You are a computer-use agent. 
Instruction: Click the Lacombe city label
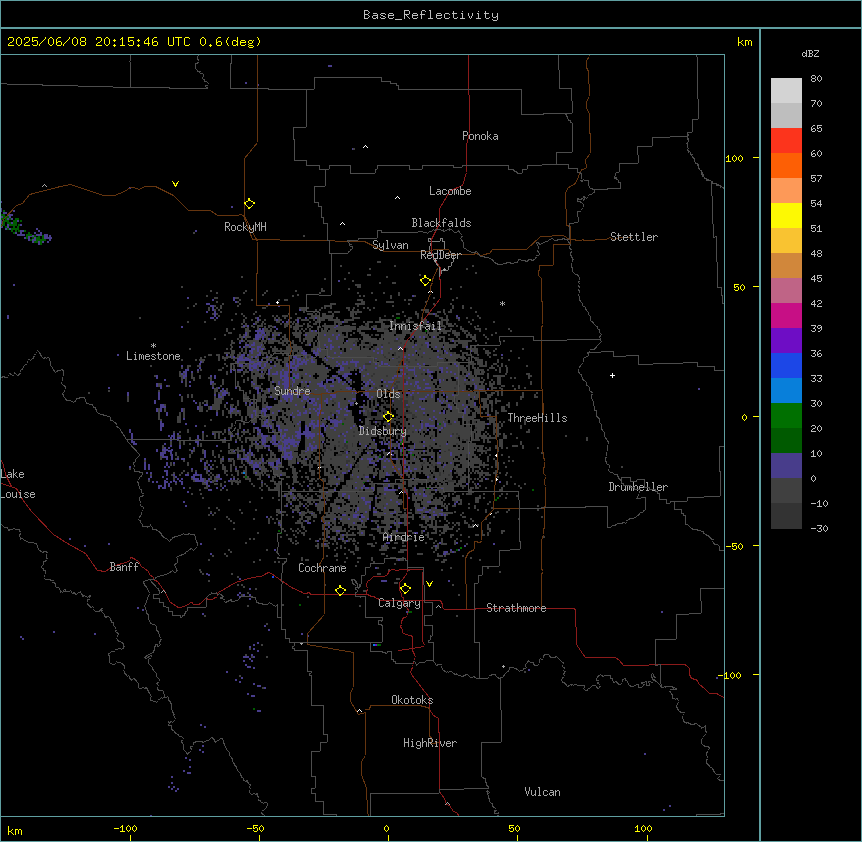click(450, 191)
